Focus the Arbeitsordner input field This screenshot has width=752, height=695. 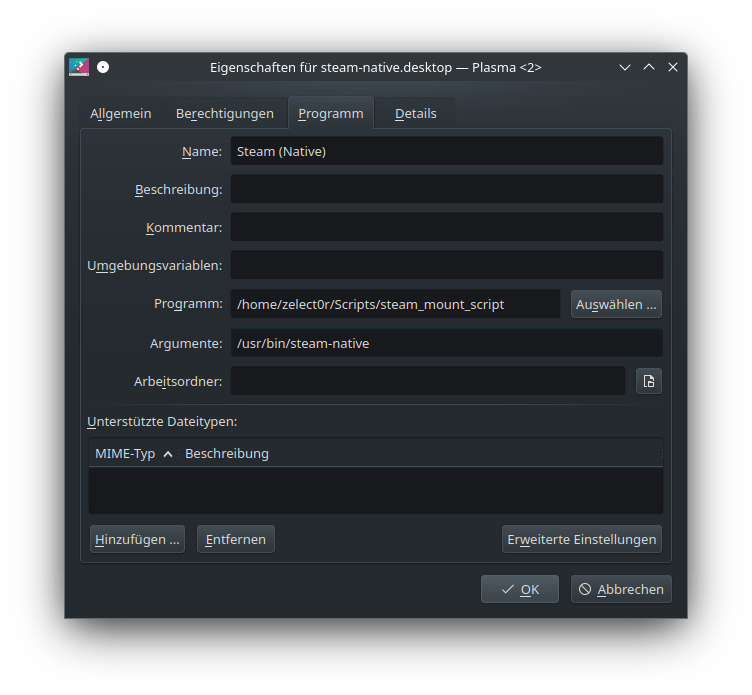pos(428,381)
